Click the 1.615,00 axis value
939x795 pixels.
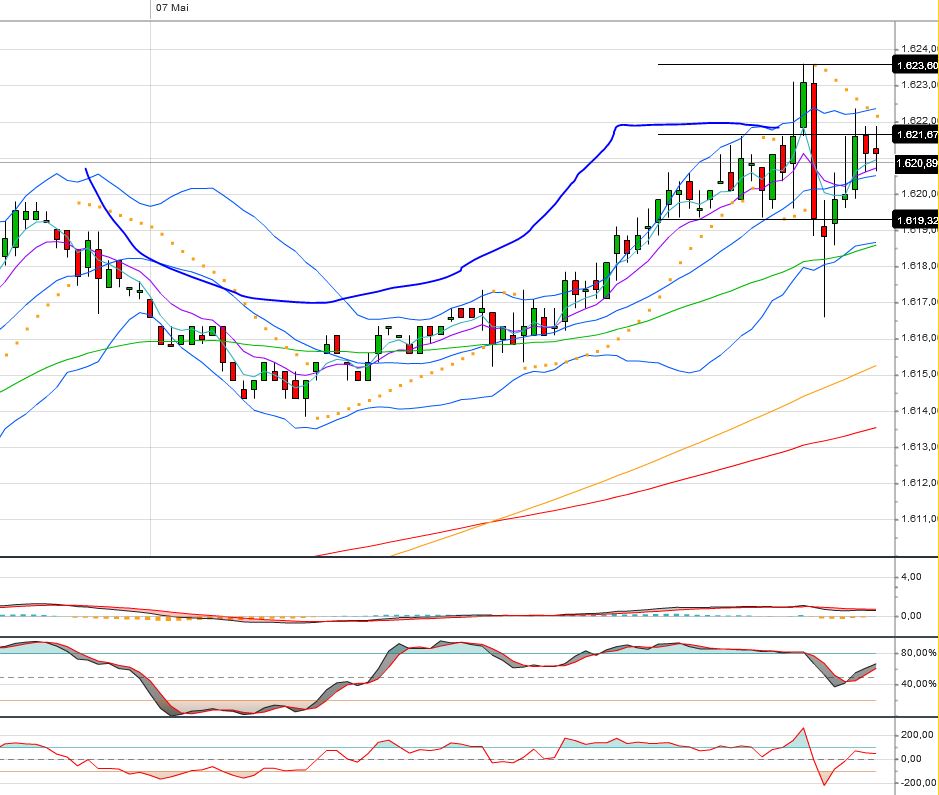(920, 374)
